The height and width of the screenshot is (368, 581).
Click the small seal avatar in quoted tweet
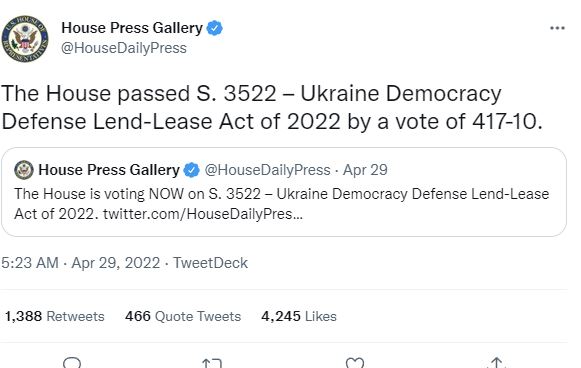pos(24,170)
